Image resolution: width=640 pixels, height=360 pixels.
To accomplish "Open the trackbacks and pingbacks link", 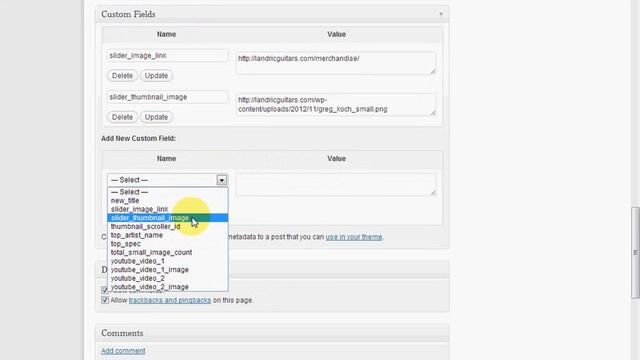I will point(170,300).
